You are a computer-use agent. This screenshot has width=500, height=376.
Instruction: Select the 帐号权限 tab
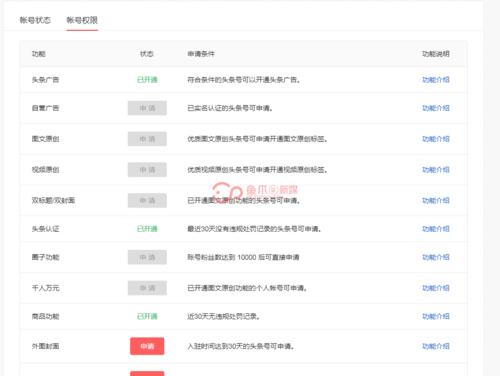pos(82,20)
